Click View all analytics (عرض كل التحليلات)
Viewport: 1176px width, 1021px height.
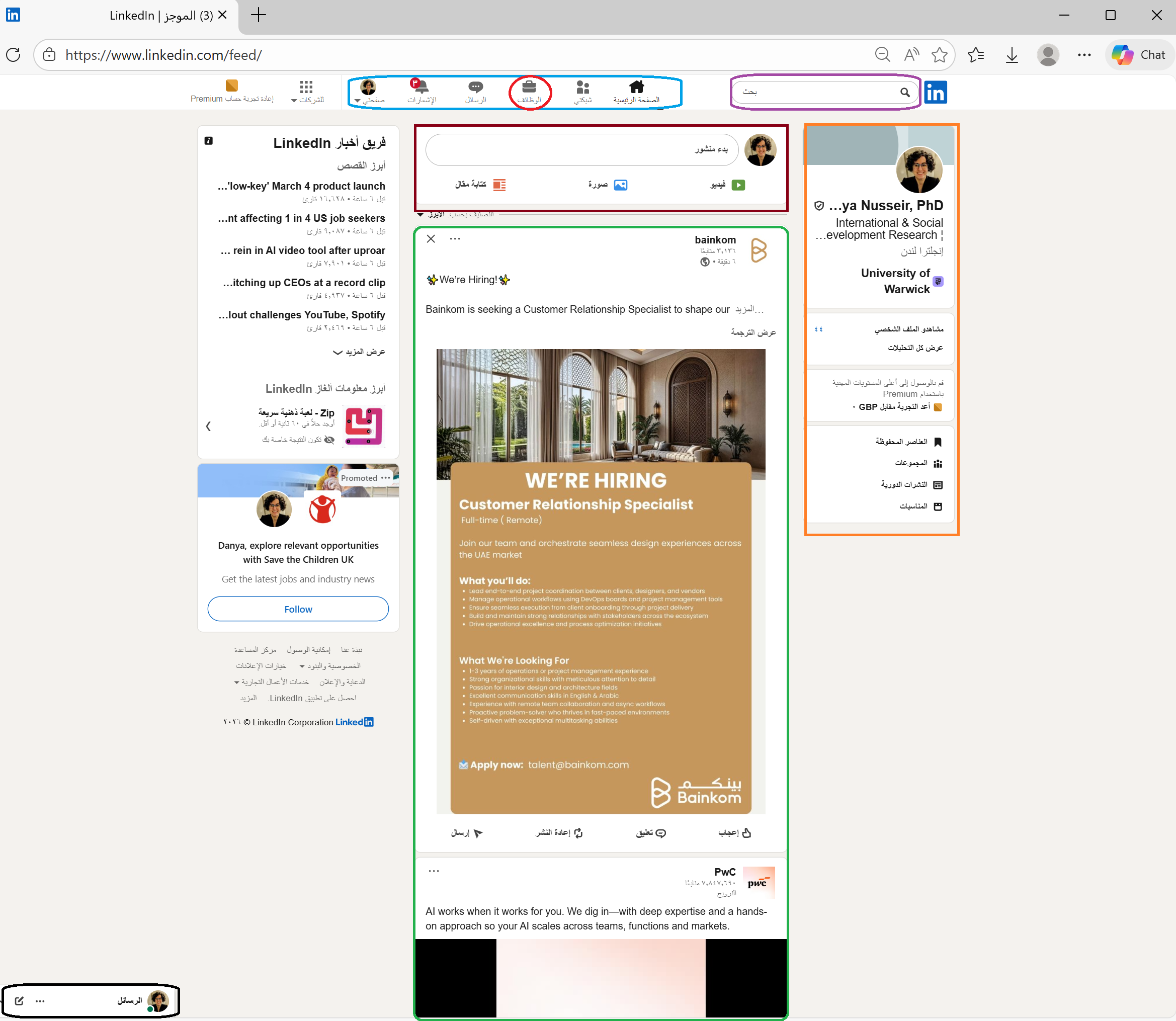915,348
